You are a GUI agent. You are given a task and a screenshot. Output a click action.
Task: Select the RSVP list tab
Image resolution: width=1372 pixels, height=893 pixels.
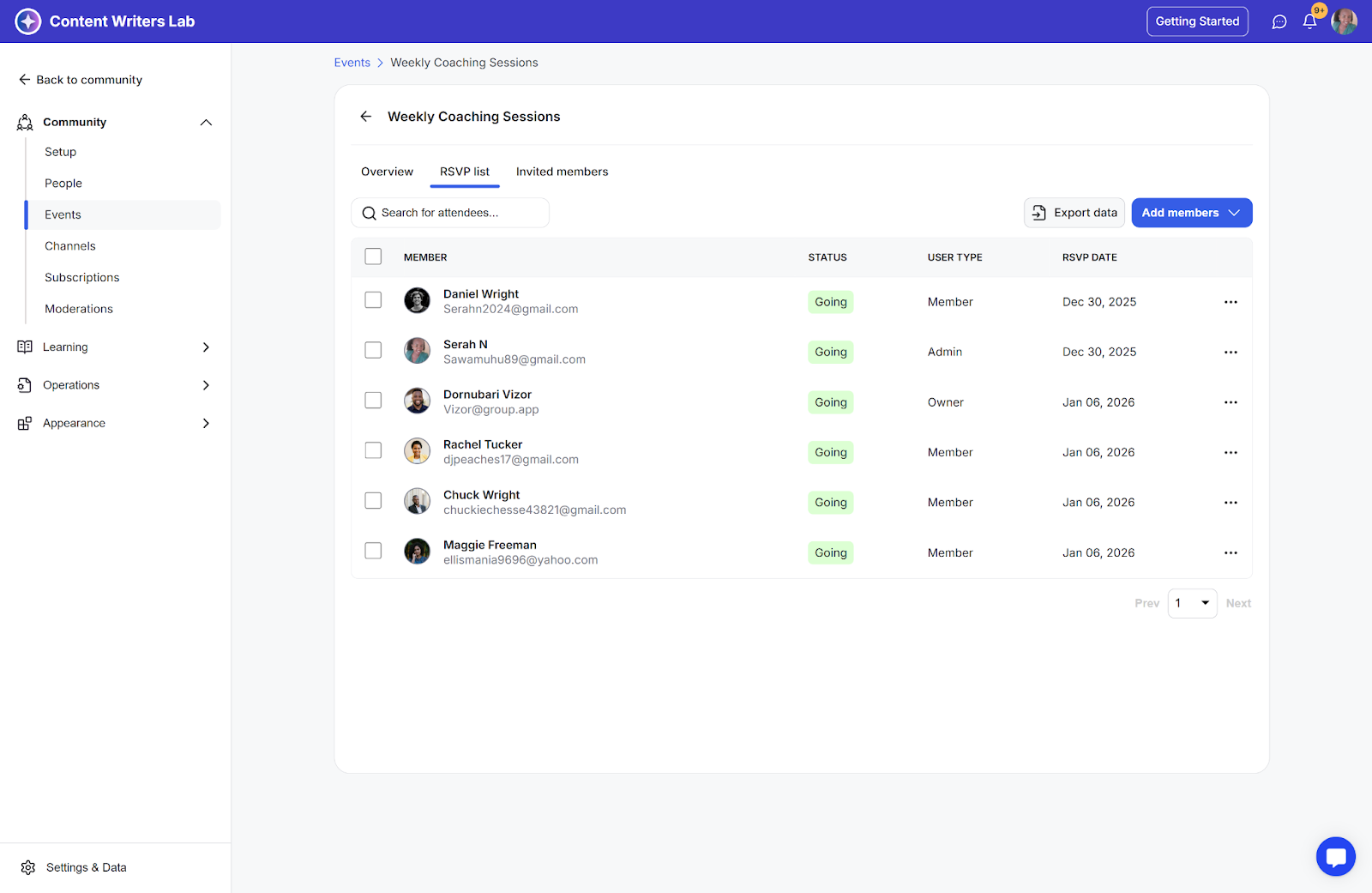pos(465,172)
